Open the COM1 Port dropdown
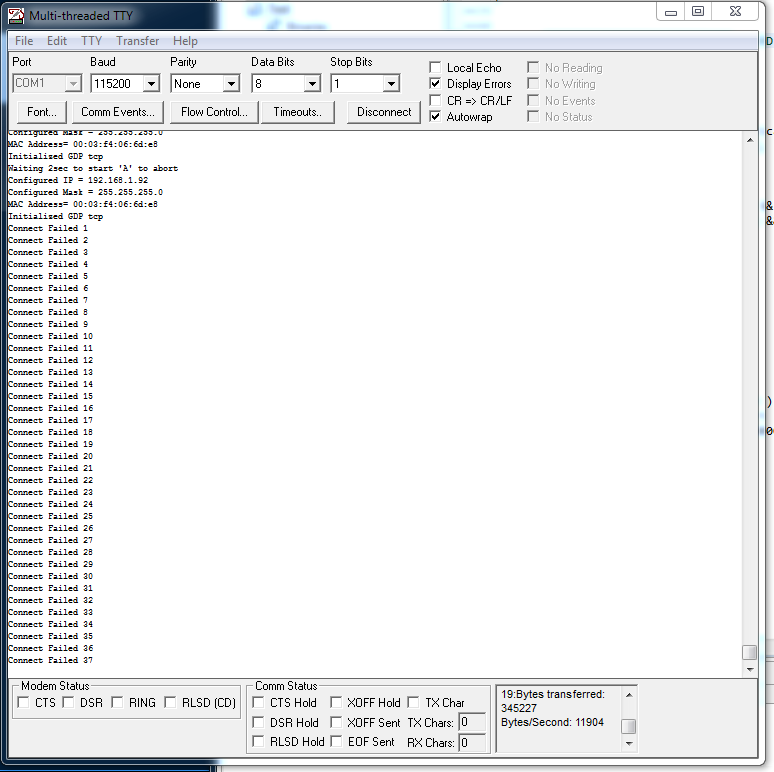The width and height of the screenshot is (774, 772). (x=73, y=84)
